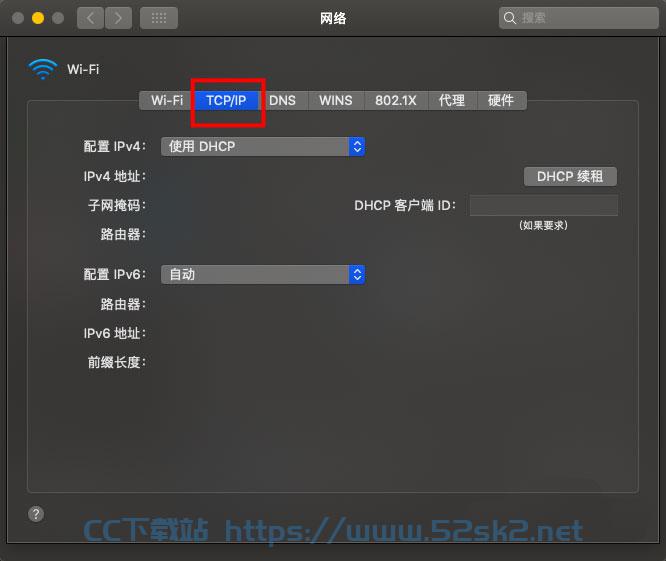Screen dimensions: 666x561
Task: Click the forward navigation arrow
Action: [x=118, y=18]
